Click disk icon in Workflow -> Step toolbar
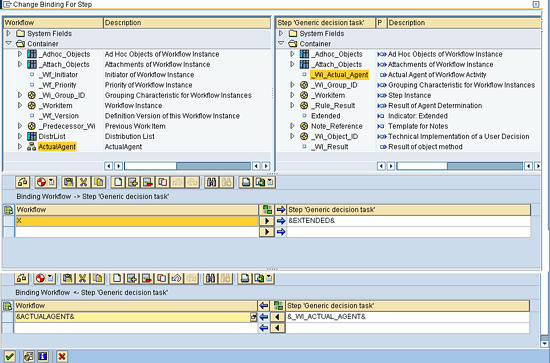Screen dimensions: 550x363 pos(68,182)
